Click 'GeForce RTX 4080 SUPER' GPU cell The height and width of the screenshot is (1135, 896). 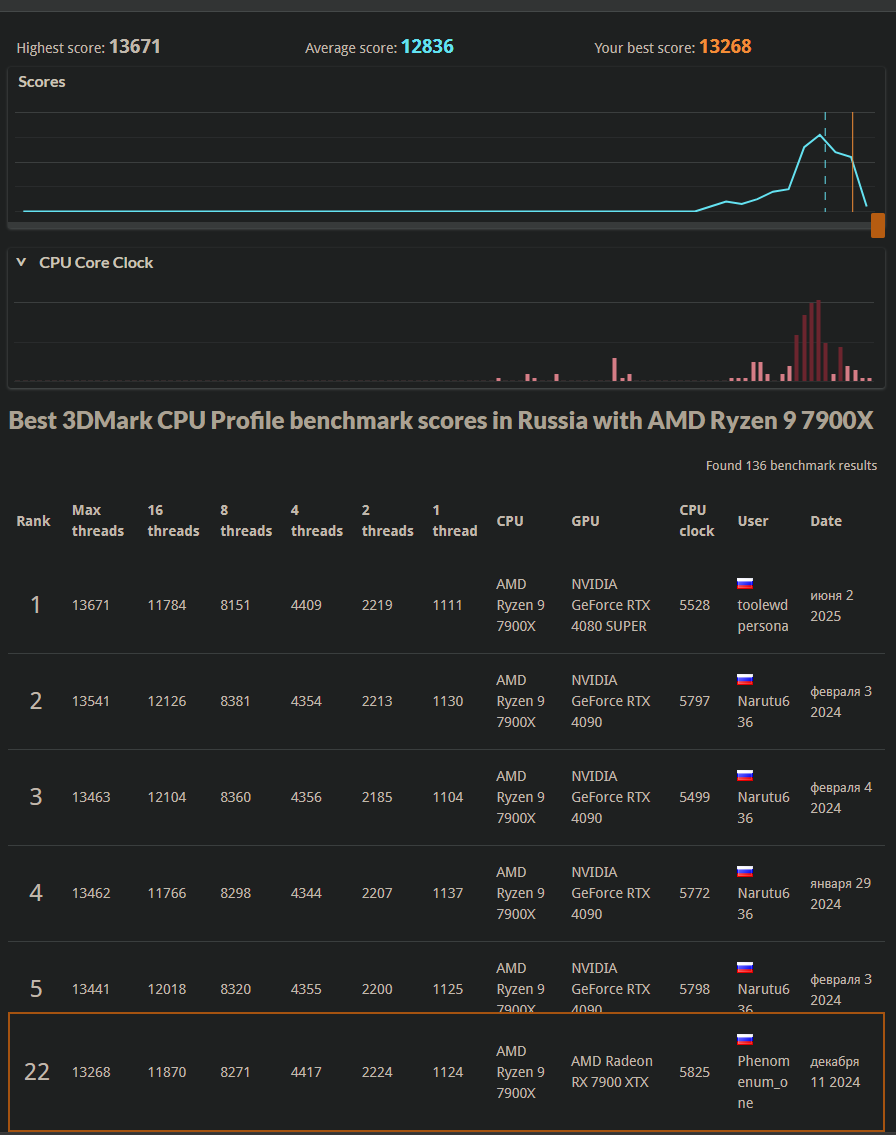pos(610,605)
